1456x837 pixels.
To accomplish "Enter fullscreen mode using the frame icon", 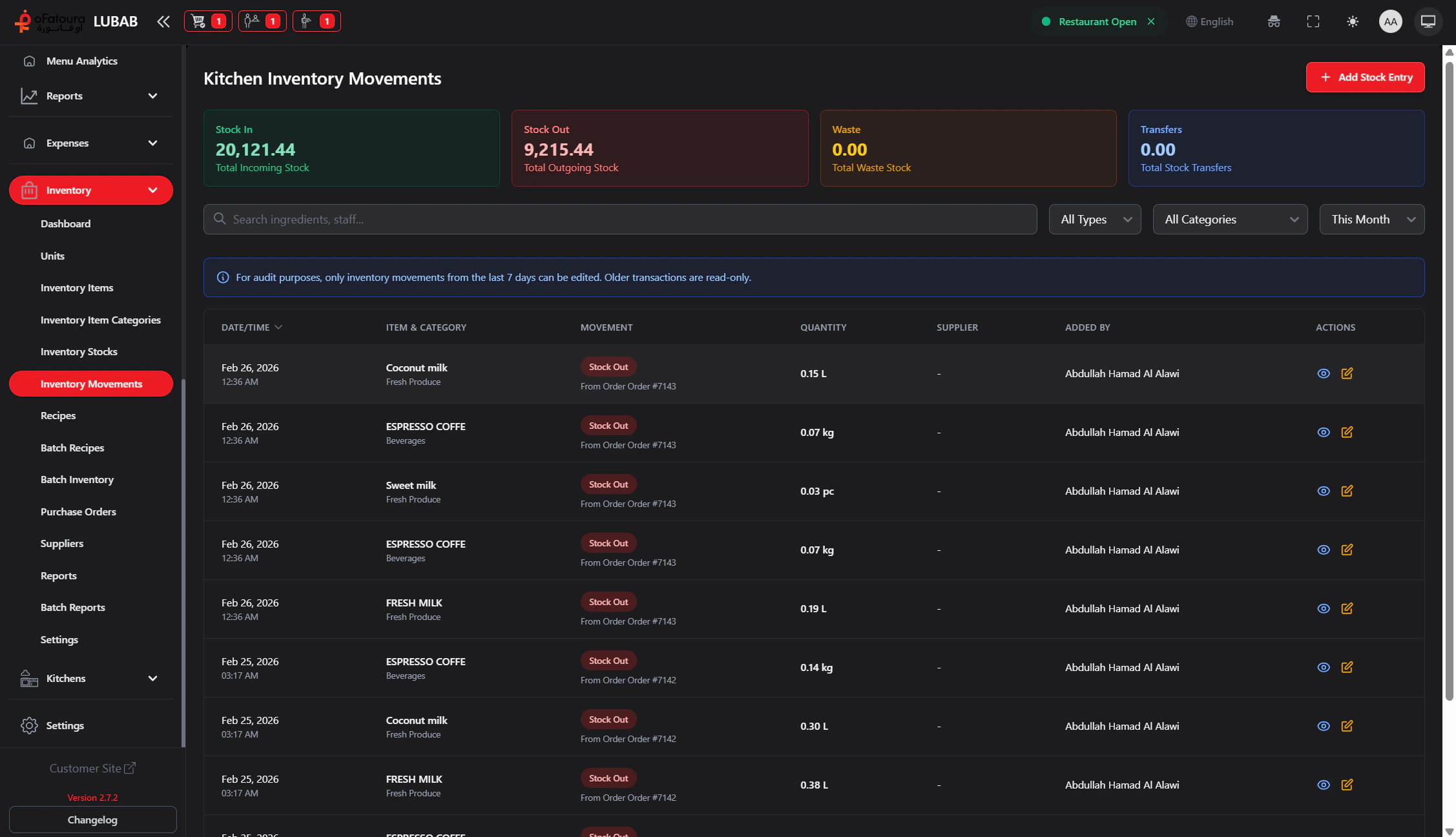I will 1313,21.
